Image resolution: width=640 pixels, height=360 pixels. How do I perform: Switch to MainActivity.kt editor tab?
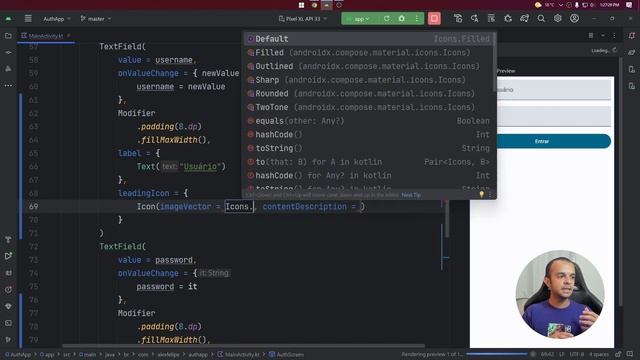coord(45,36)
